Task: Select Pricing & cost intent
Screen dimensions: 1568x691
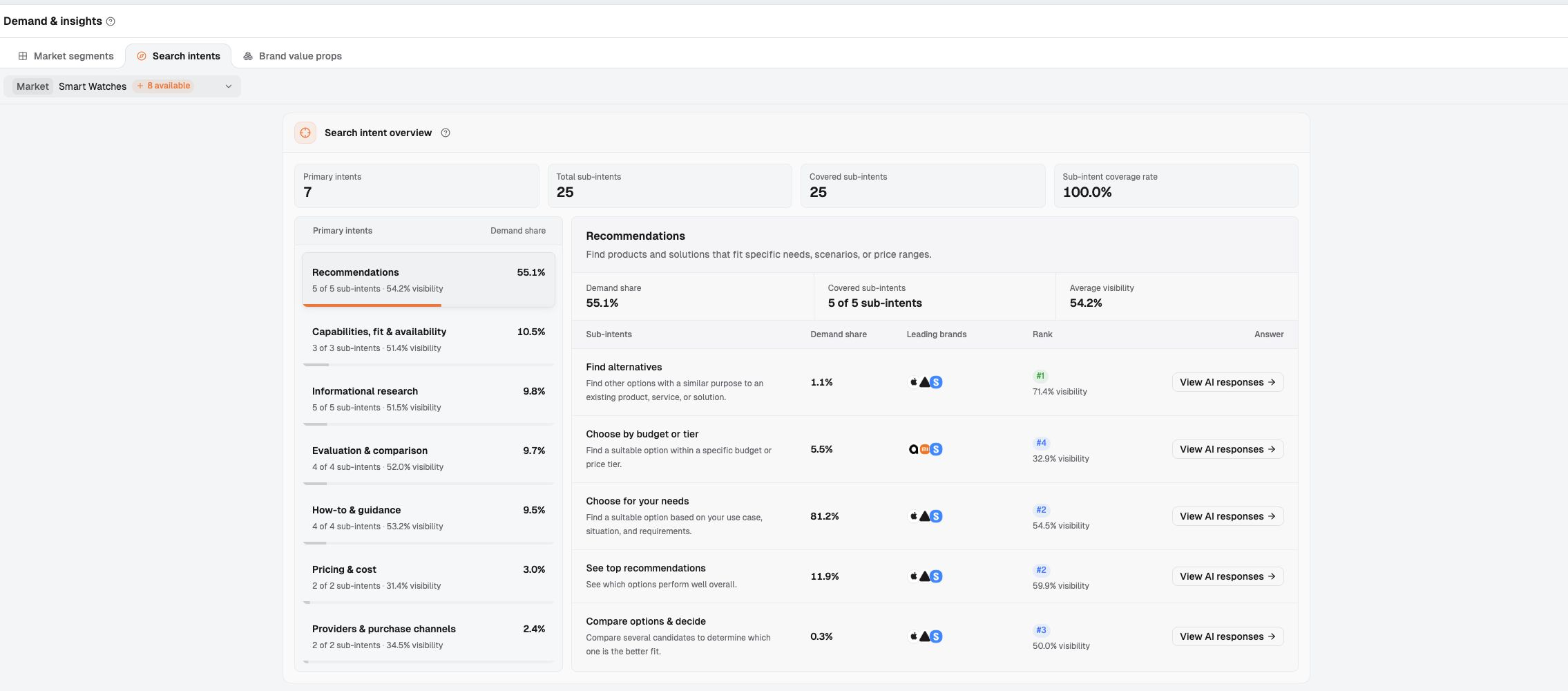Action: (x=428, y=577)
